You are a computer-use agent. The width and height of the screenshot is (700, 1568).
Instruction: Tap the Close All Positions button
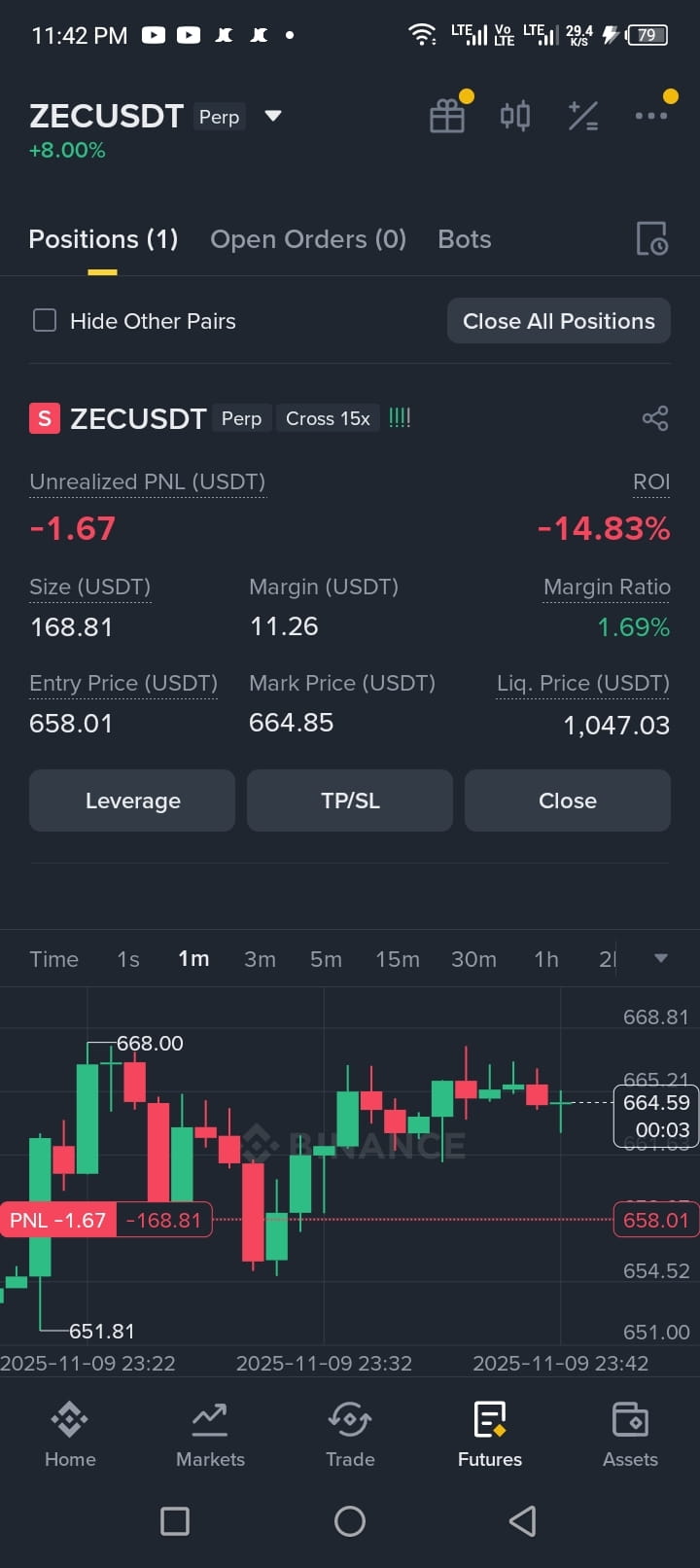559,321
